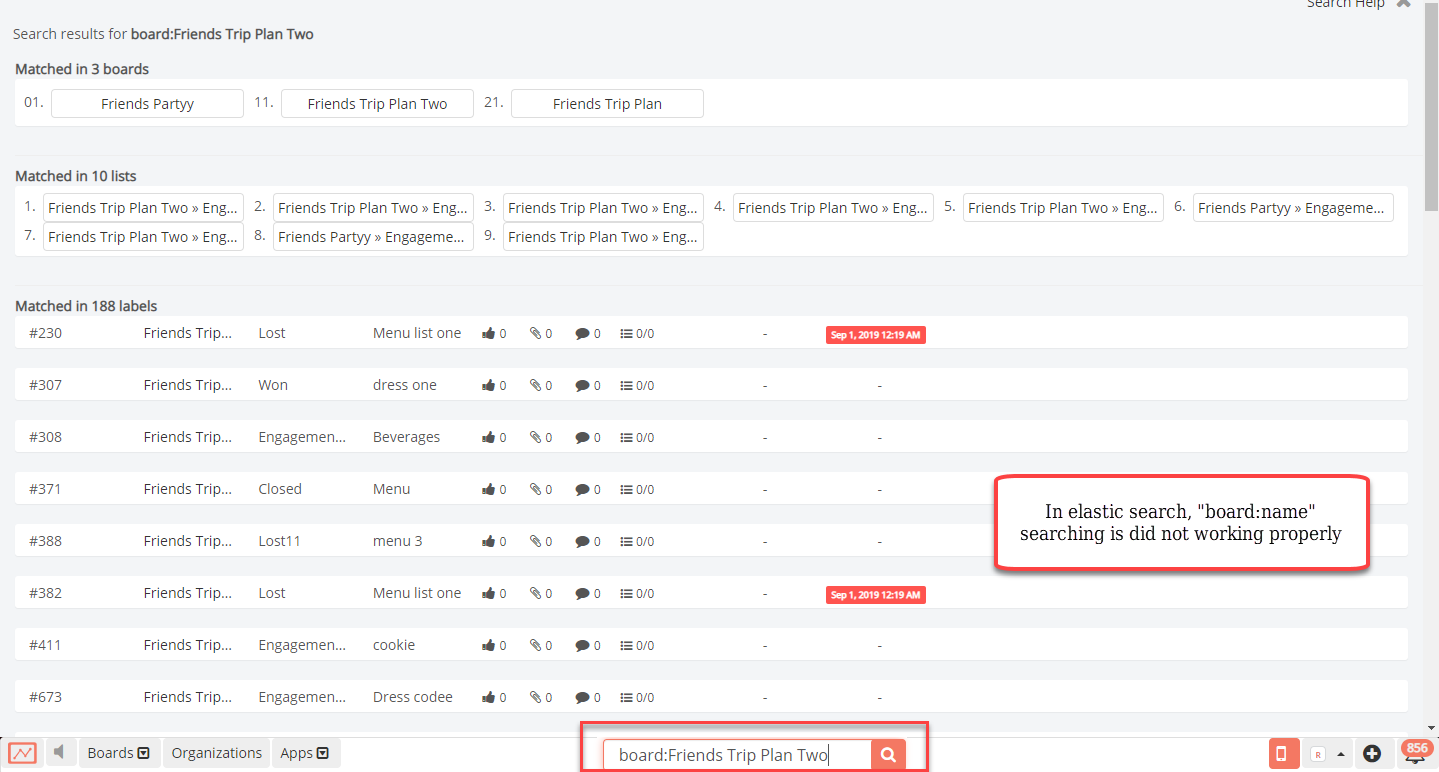1439x772 pixels.
Task: Expand the Boards dropdown
Action: point(118,752)
